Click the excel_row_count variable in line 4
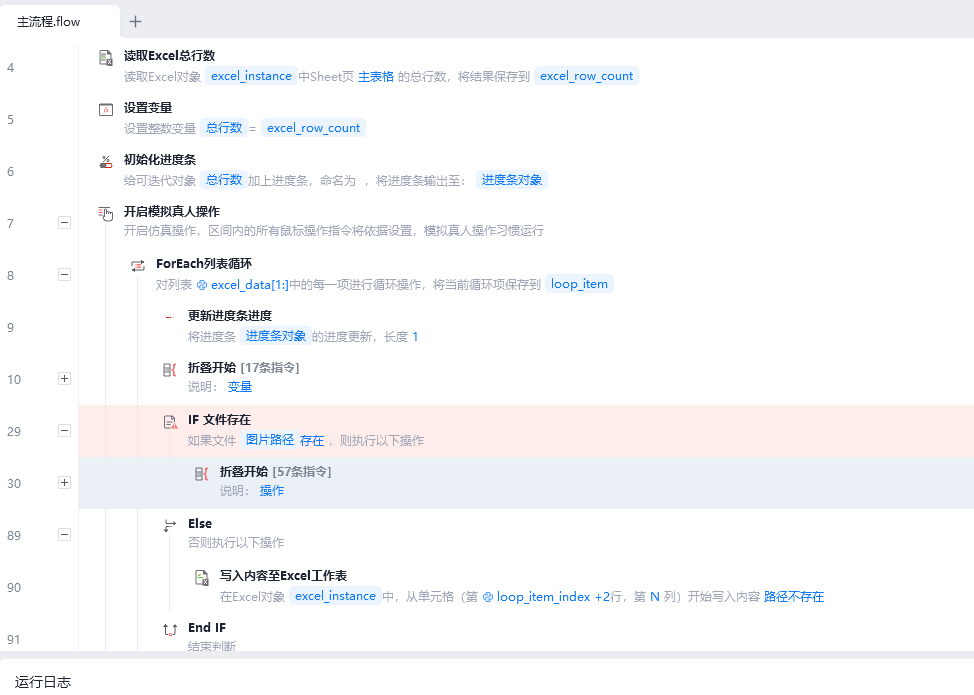The height and width of the screenshot is (695, 974). click(x=586, y=76)
